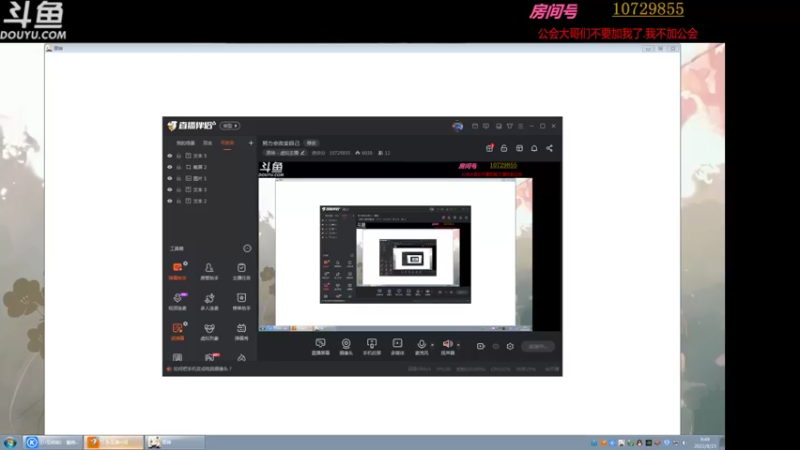Click the gear badge on 弹幕助手 tool
This screenshot has width=800, height=450.
[185, 264]
